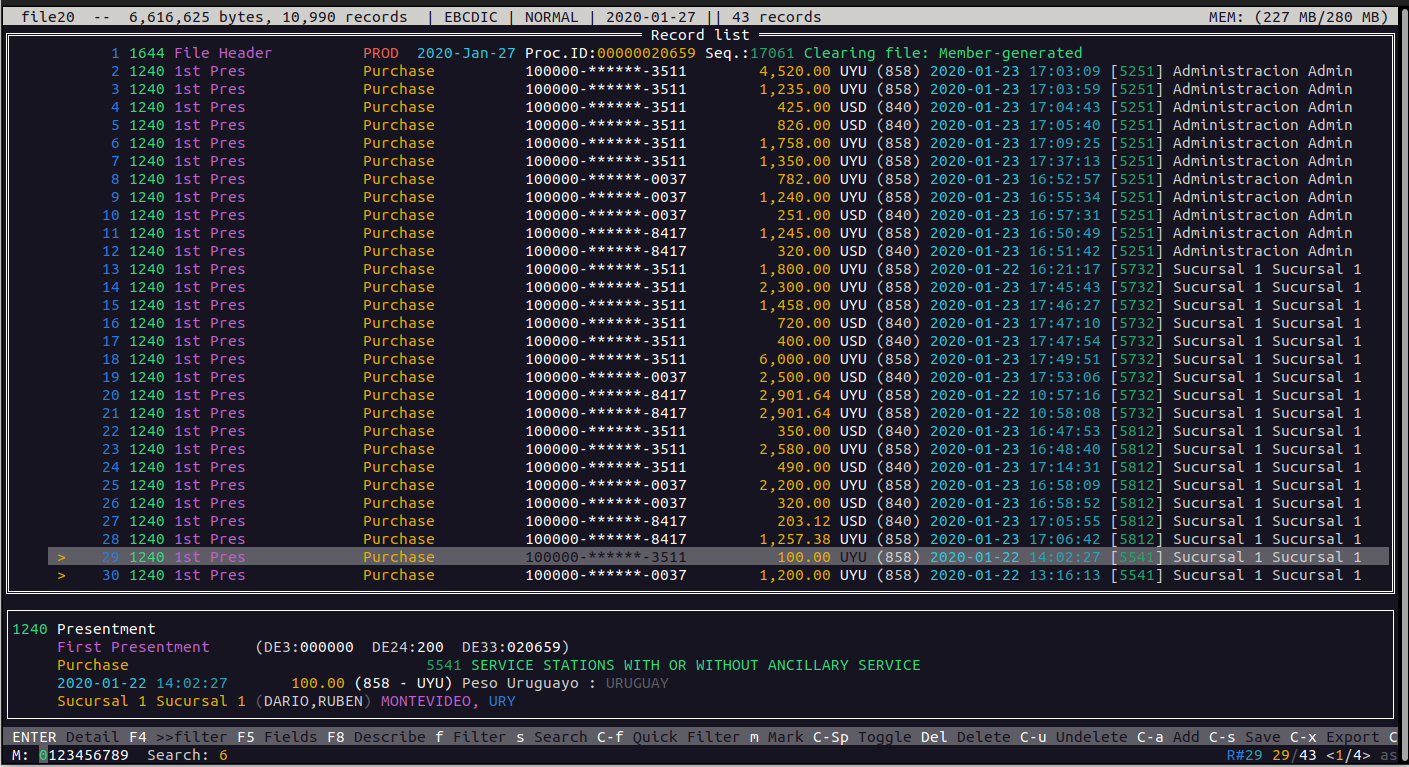1409x767 pixels.
Task: Click the marker arrow beside record 29
Action: (x=61, y=557)
